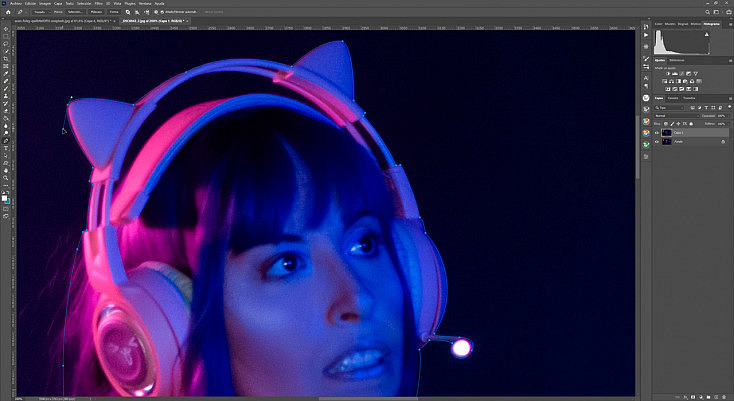
Task: Open the layer filter Tipo dropdown
Action: click(x=669, y=108)
